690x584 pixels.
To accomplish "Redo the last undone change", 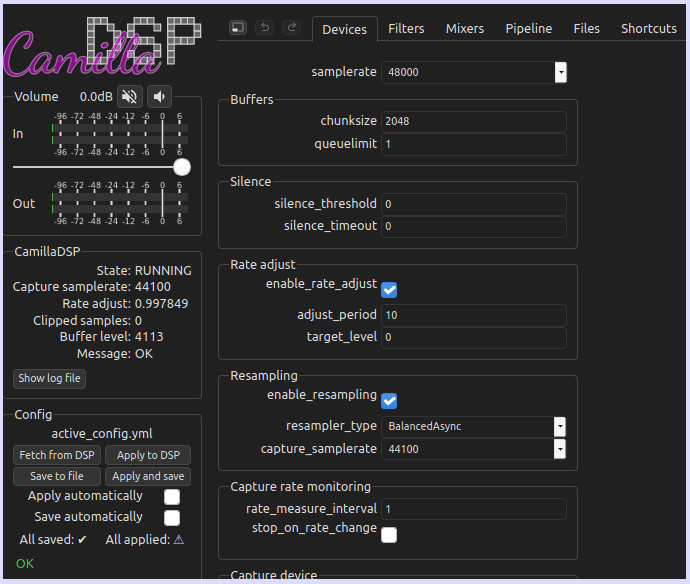I will pos(291,28).
